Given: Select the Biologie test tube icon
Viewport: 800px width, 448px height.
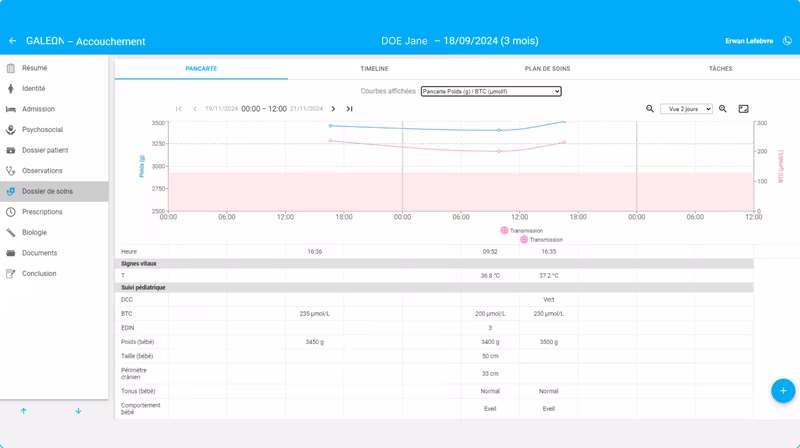Looking at the screenshot, I should click(11, 232).
